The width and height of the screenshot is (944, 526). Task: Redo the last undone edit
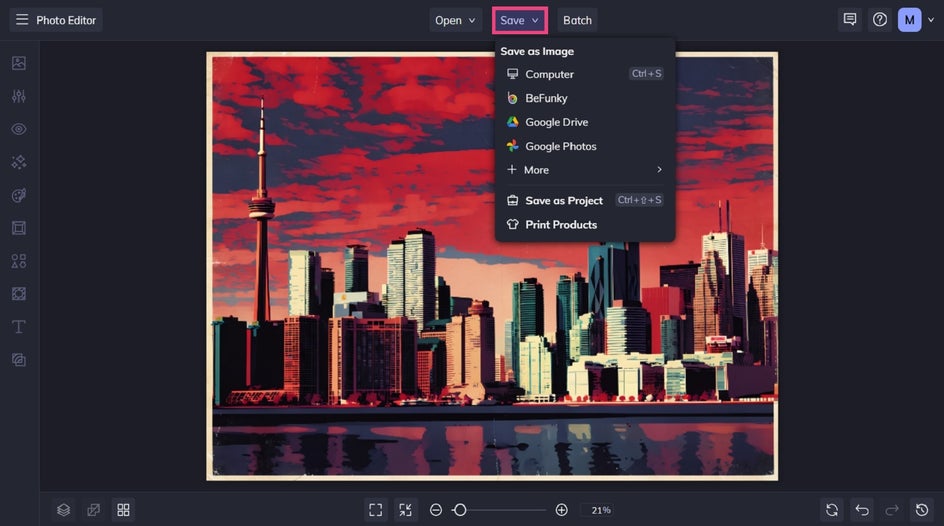pyautogui.click(x=892, y=510)
